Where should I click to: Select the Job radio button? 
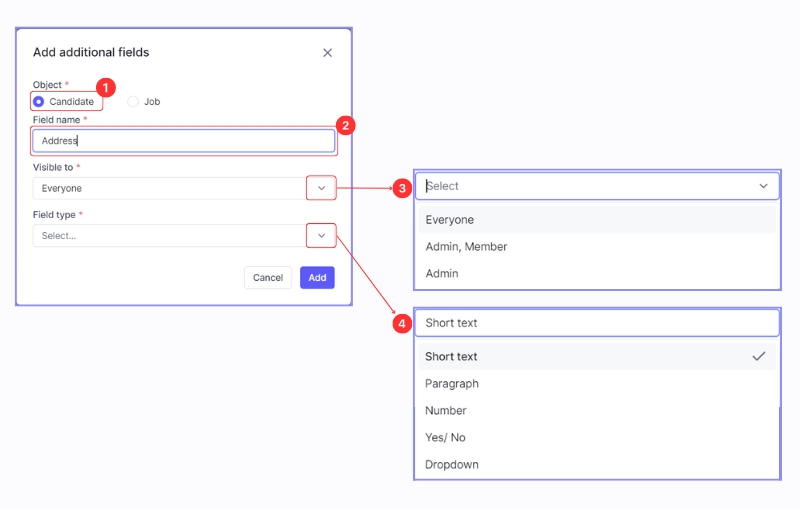click(x=133, y=102)
